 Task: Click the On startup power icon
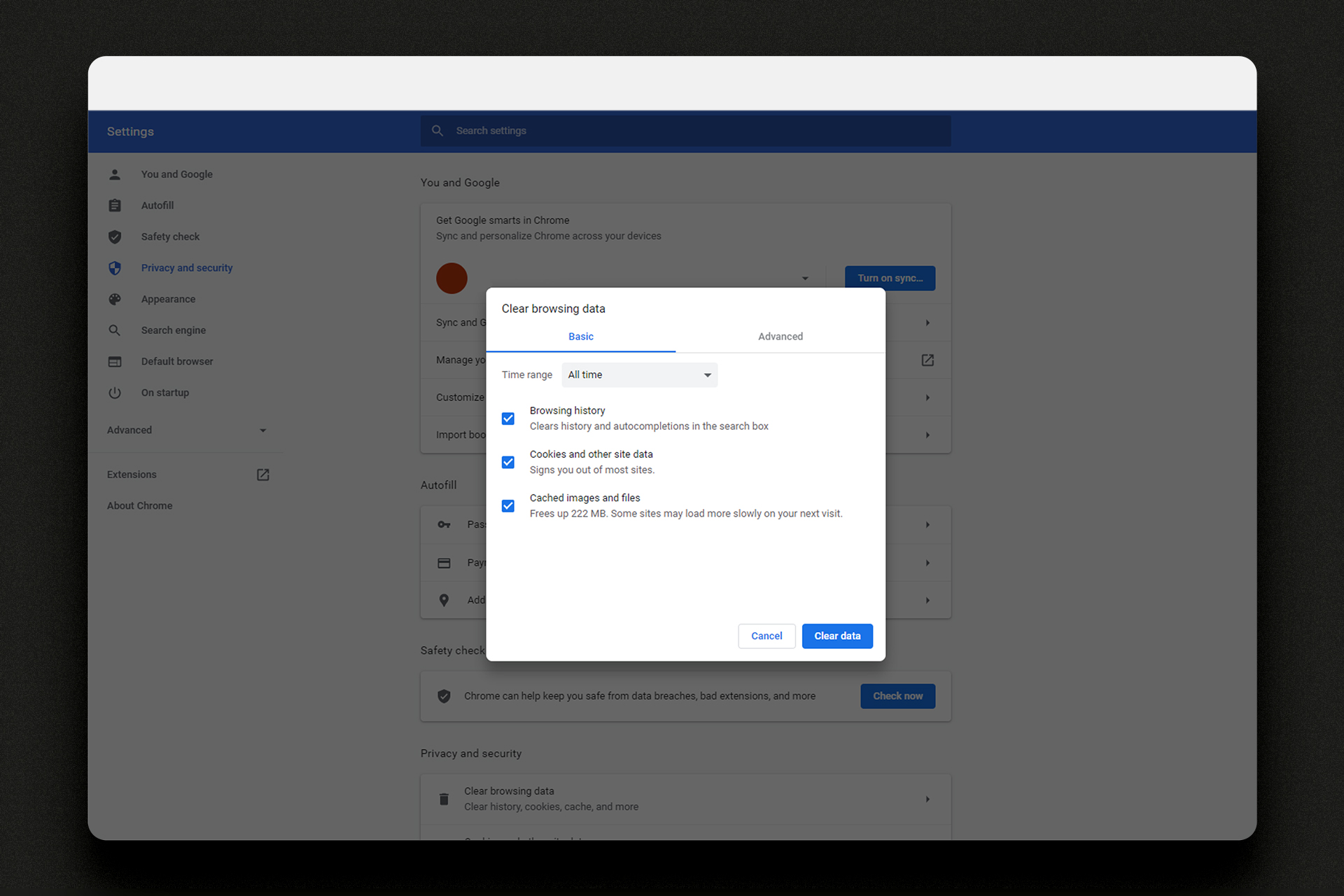[115, 393]
